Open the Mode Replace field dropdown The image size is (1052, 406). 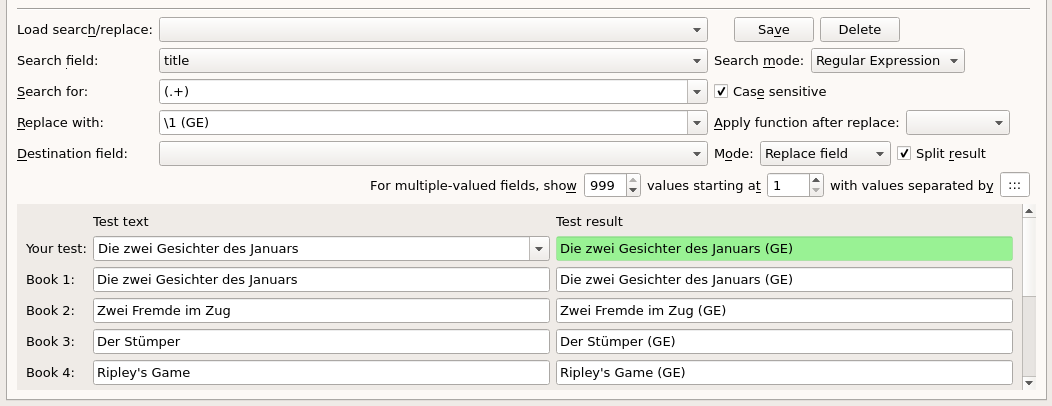pos(879,153)
